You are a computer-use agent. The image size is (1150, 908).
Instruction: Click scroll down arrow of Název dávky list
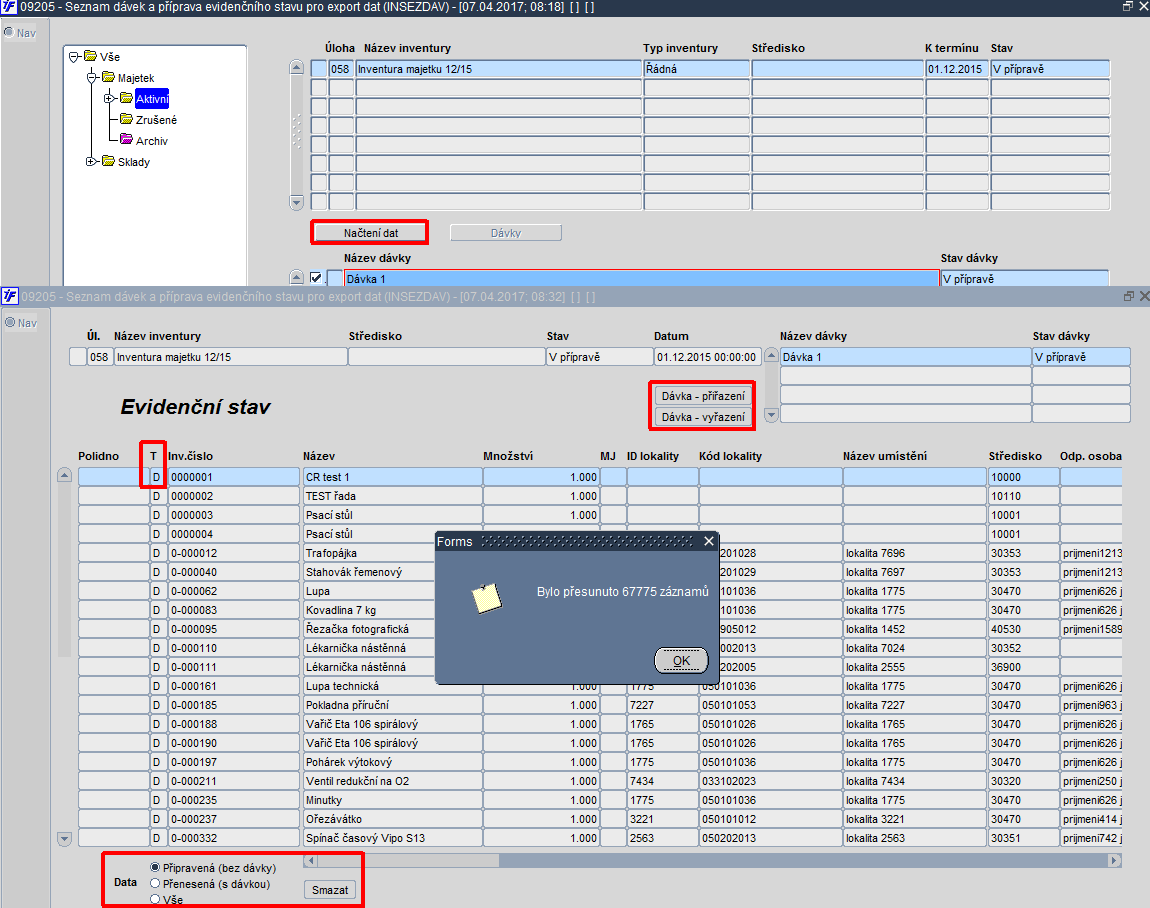click(x=771, y=414)
